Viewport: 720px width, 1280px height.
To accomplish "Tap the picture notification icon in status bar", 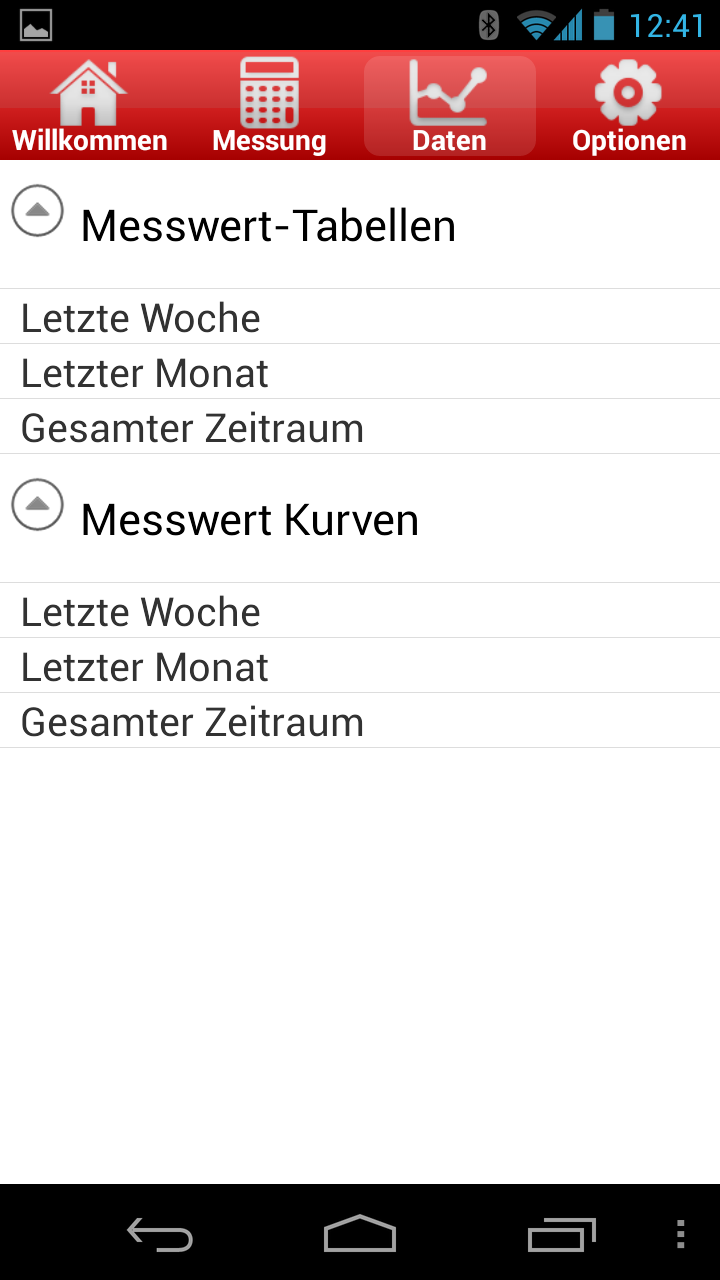I will [x=36, y=25].
